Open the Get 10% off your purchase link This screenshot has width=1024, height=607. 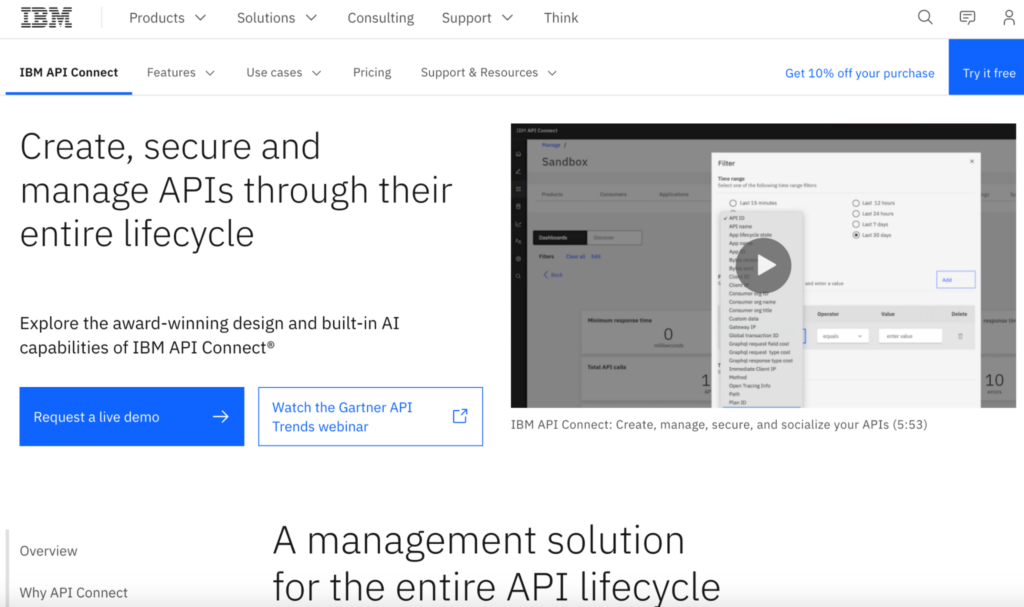click(x=859, y=72)
